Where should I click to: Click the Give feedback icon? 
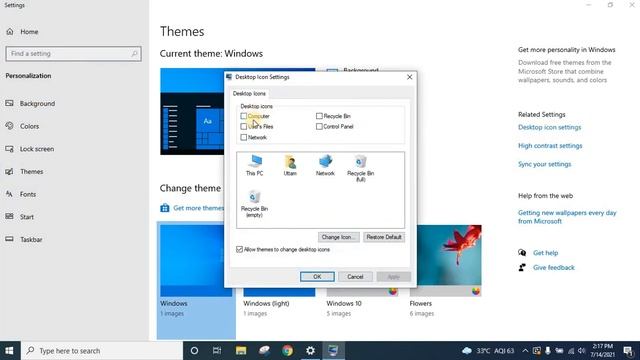click(522, 267)
